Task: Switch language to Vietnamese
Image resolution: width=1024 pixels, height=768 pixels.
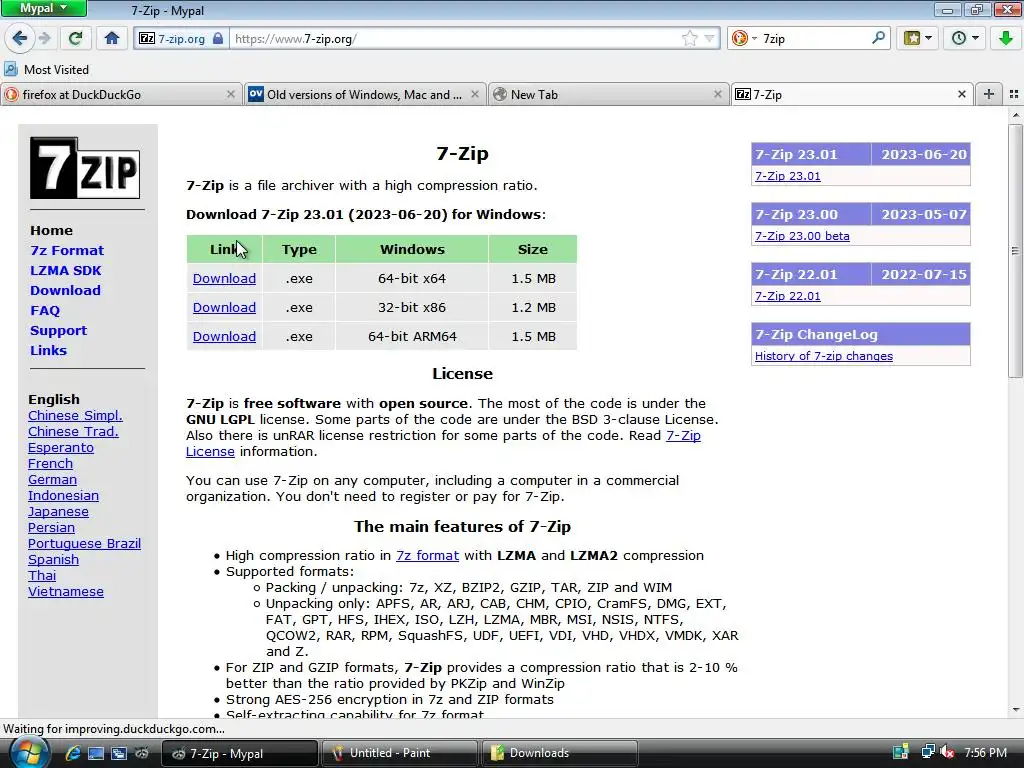Action: click(x=66, y=591)
